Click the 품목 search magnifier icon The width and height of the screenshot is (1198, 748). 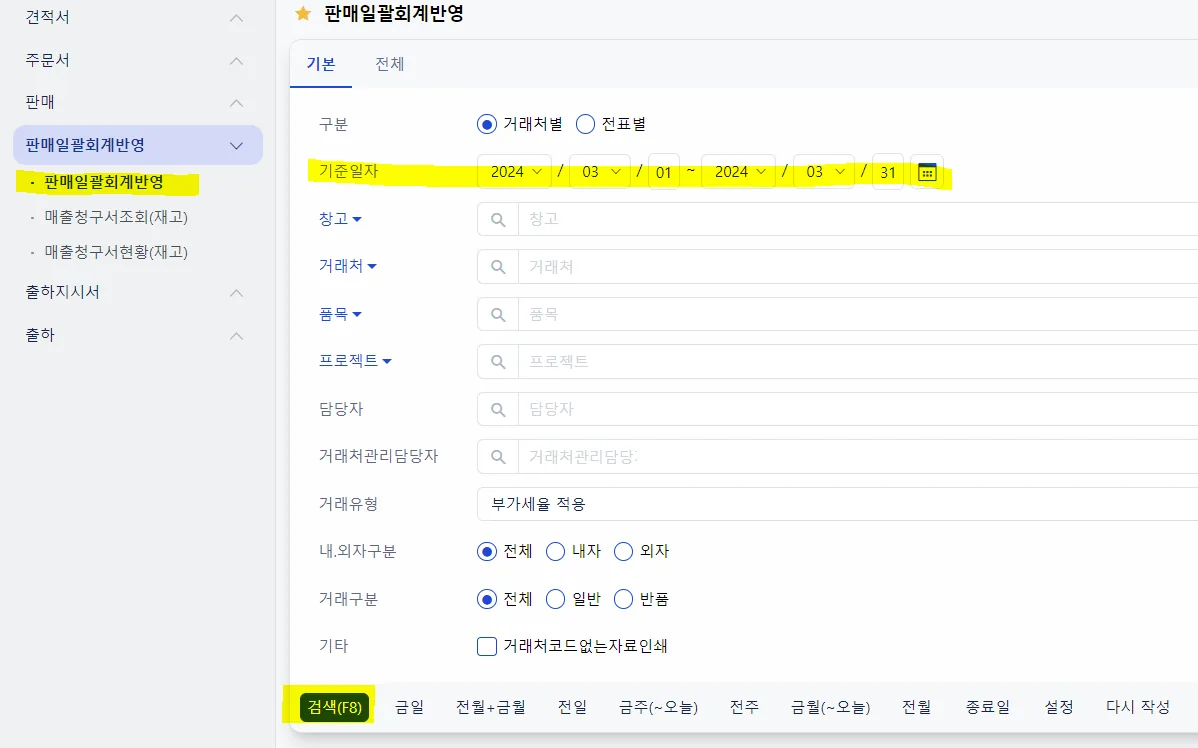click(x=498, y=314)
